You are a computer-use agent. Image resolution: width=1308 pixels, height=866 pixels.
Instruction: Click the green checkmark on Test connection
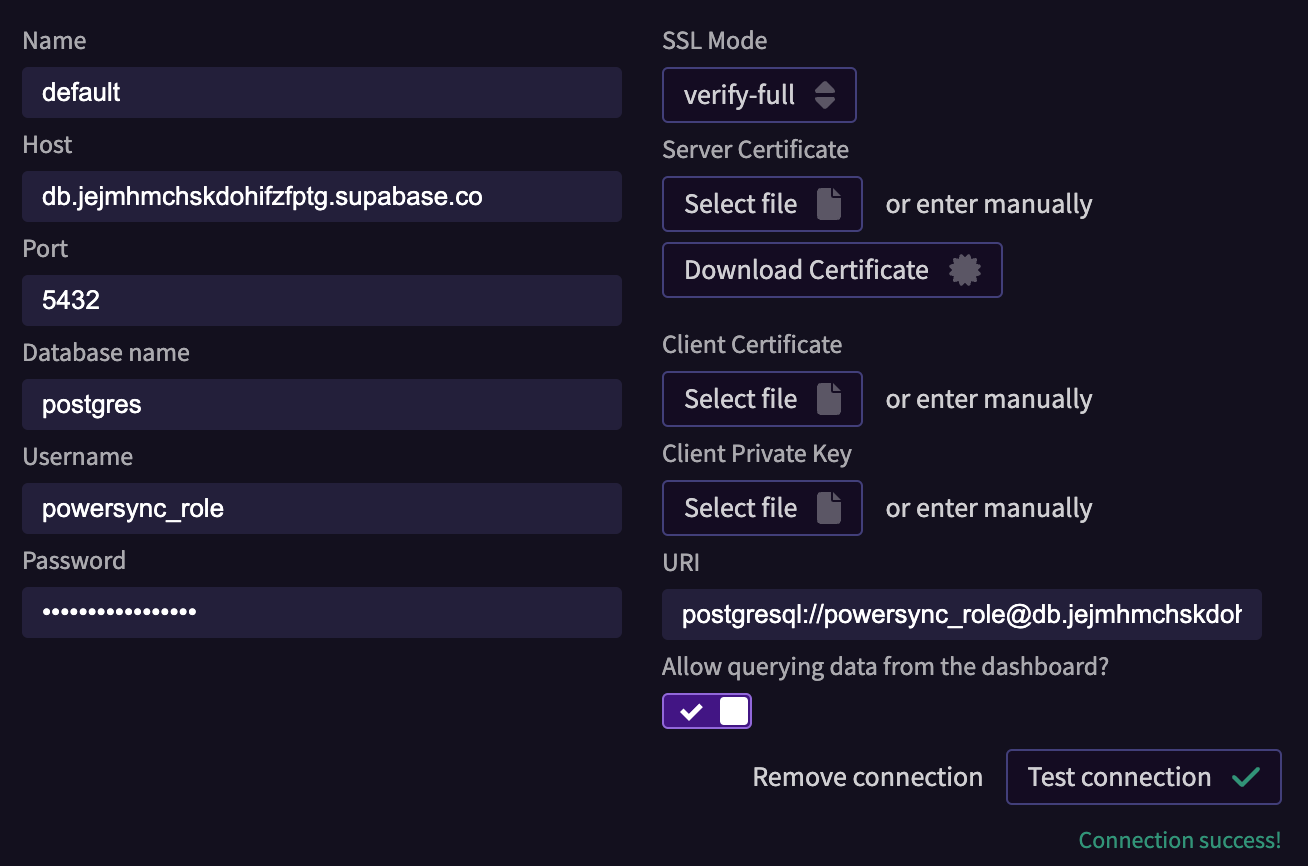(1245, 777)
